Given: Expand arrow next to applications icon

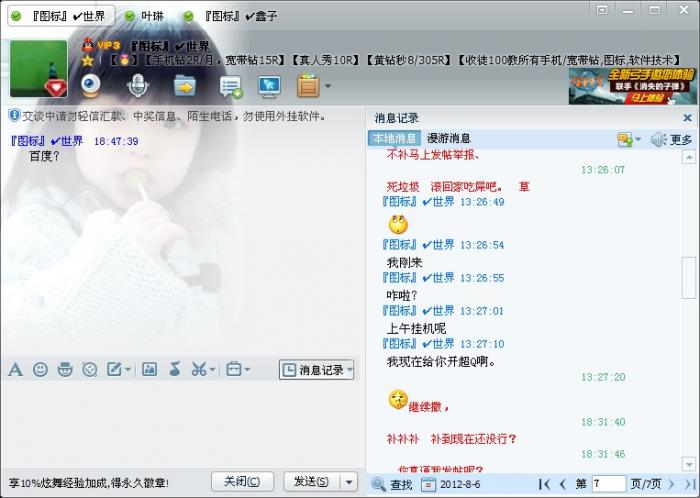Looking at the screenshot, I should click(328, 86).
